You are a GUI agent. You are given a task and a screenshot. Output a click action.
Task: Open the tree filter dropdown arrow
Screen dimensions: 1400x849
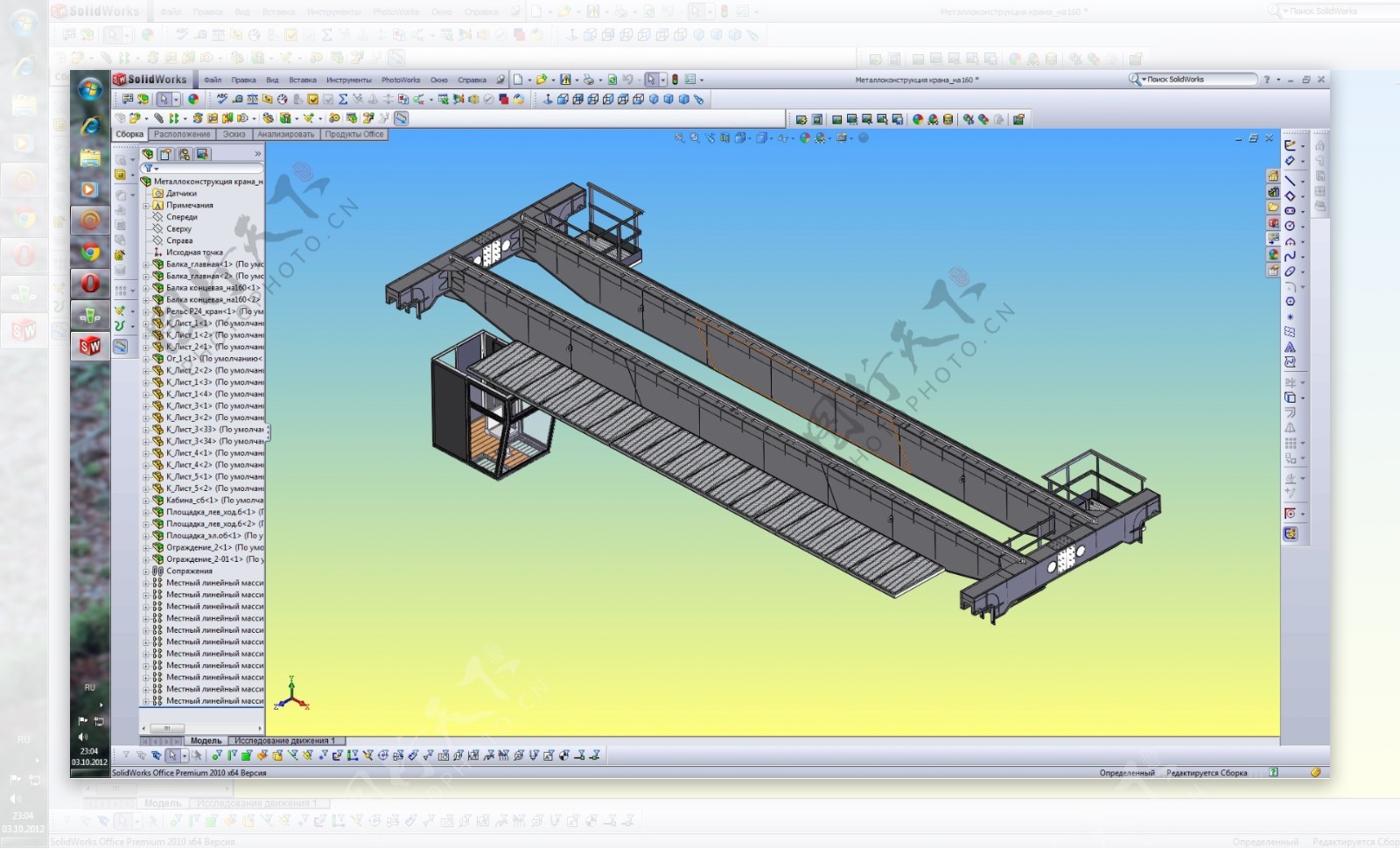pyautogui.click(x=157, y=169)
